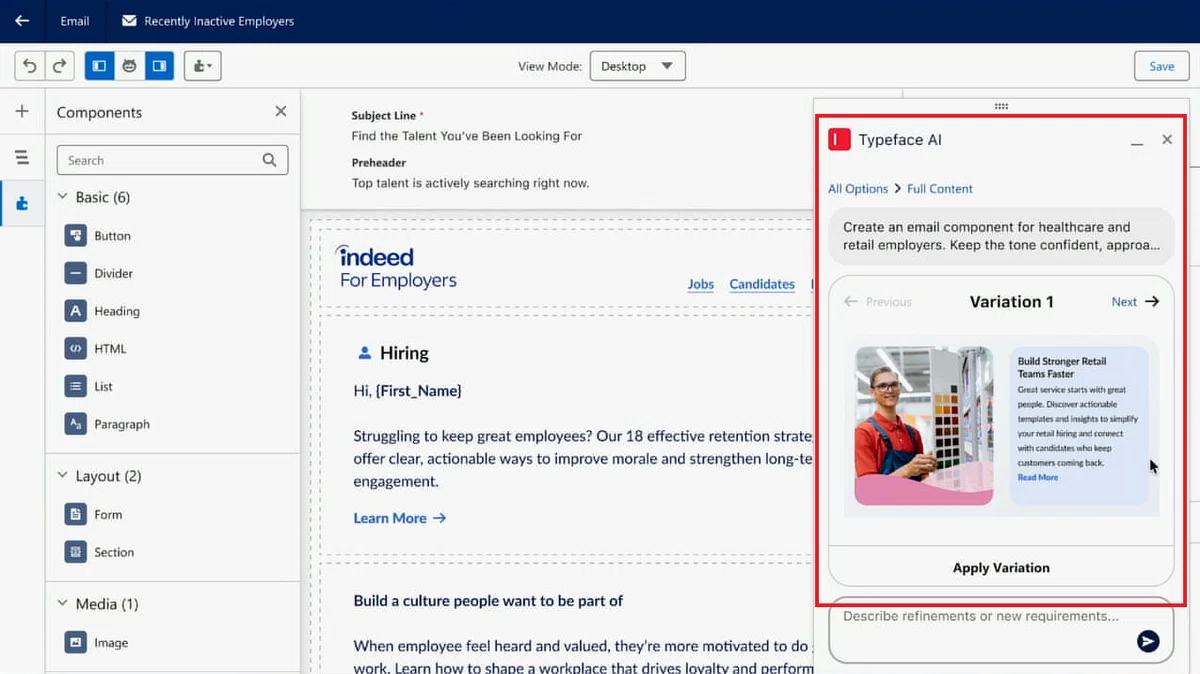Viewport: 1200px width, 674px height.
Task: Select the List component
Action: (x=89, y=386)
